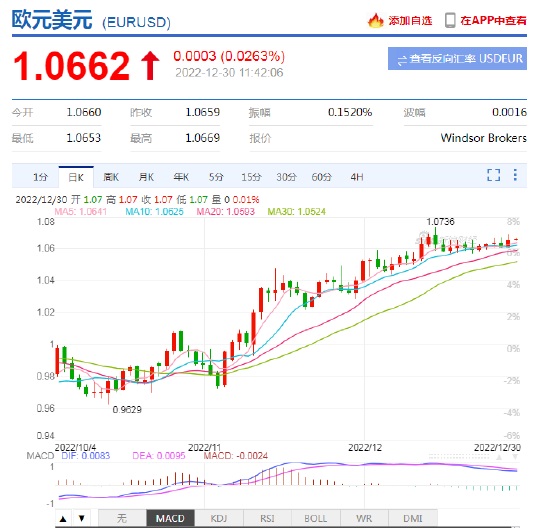Screen dimensions: 550x528
Task: Click the DIF: 0.0083 value
Action: 86,456
